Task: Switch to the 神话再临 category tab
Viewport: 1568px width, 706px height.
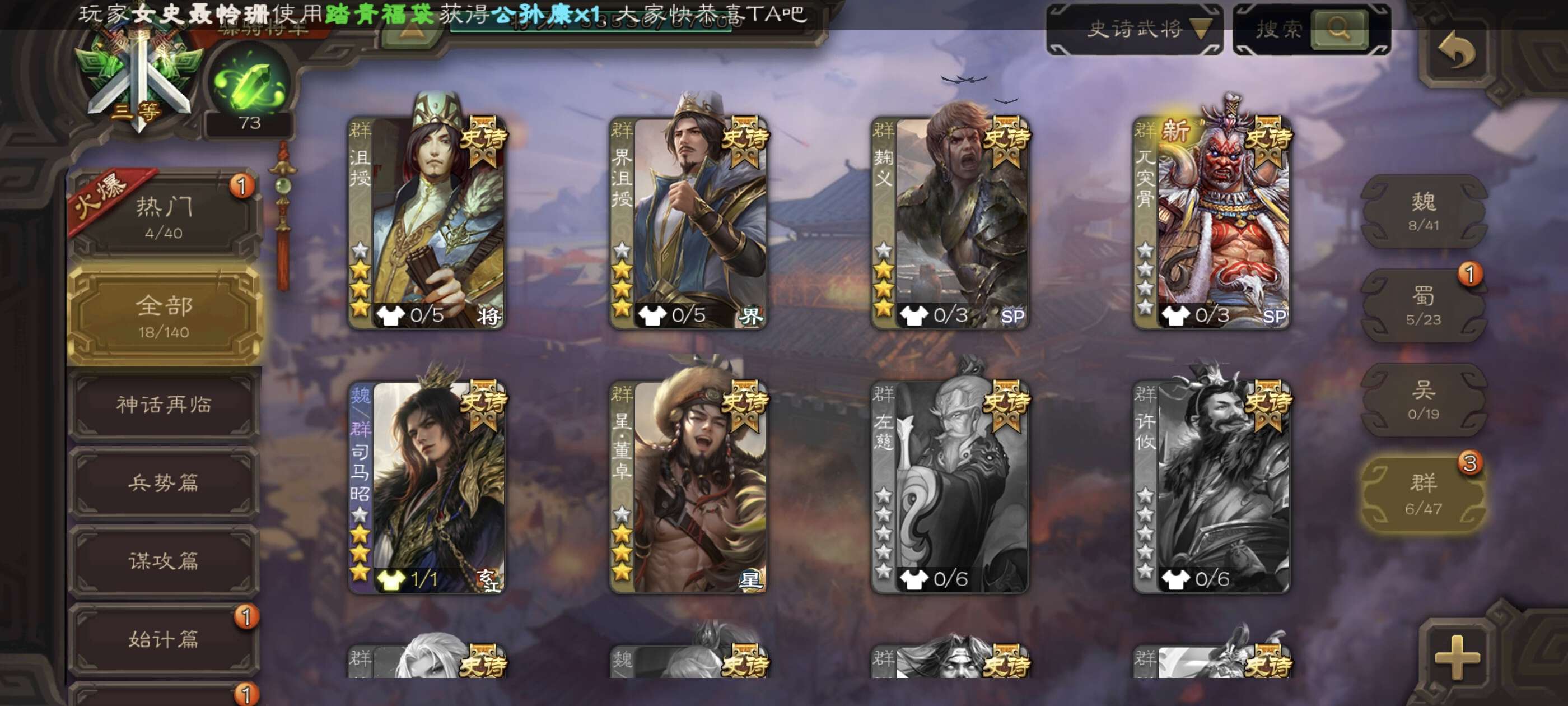Action: (163, 405)
